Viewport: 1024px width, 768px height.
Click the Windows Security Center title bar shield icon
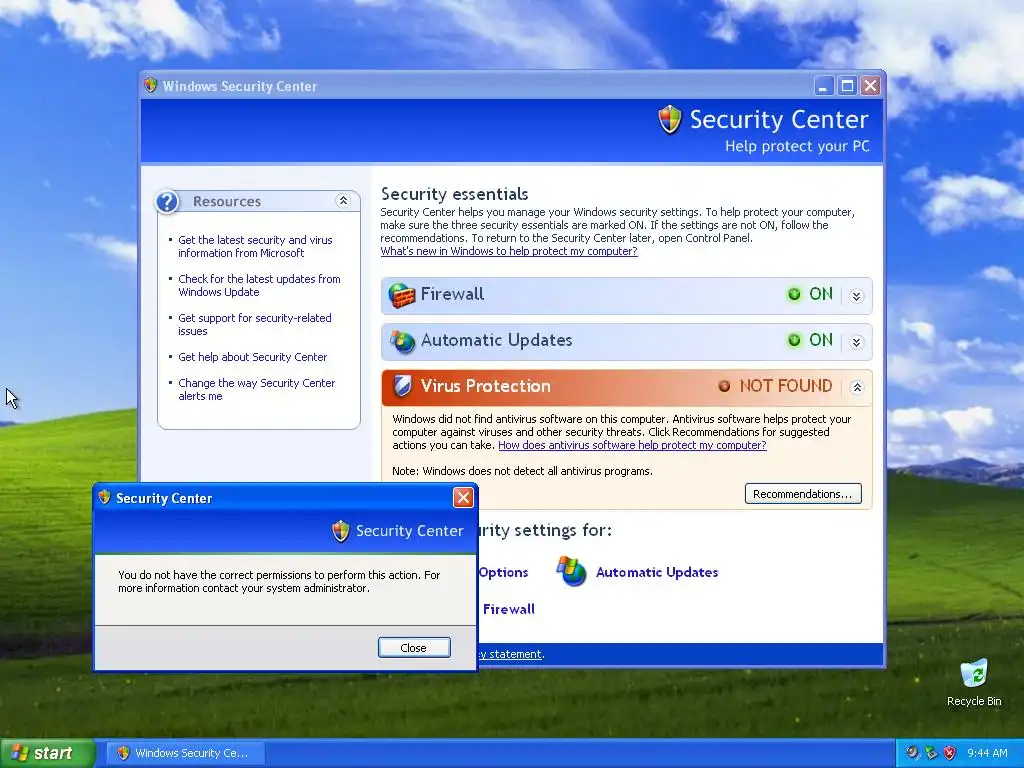tap(151, 86)
